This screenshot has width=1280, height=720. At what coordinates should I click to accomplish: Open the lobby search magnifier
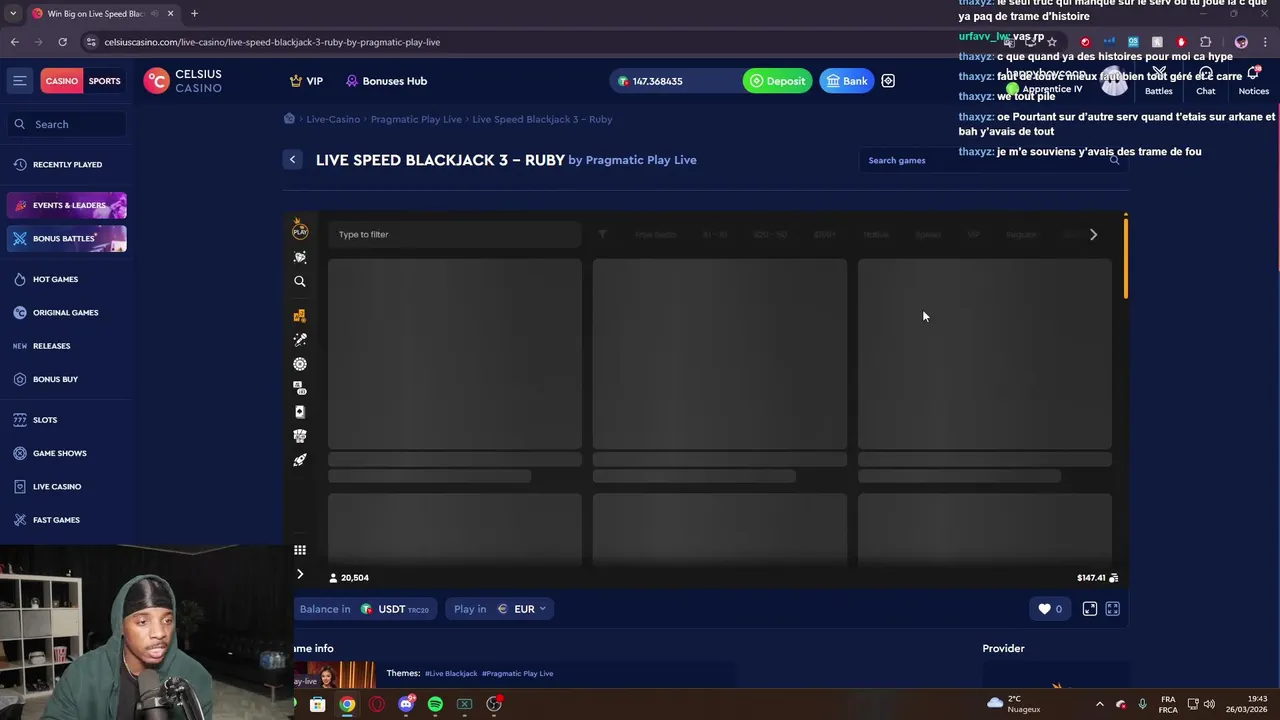coord(300,282)
